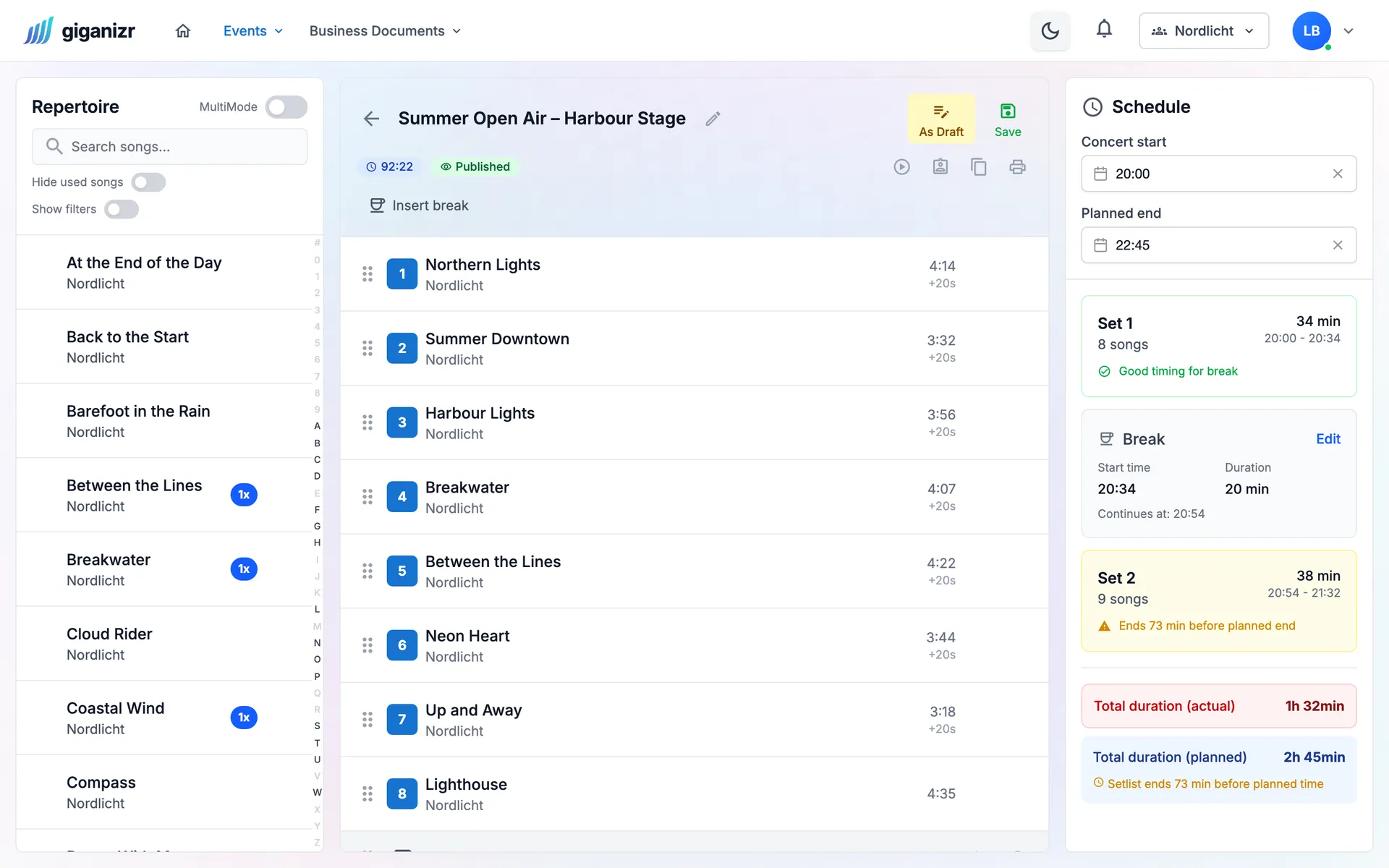Open the stage view portrait icon

pos(940,167)
